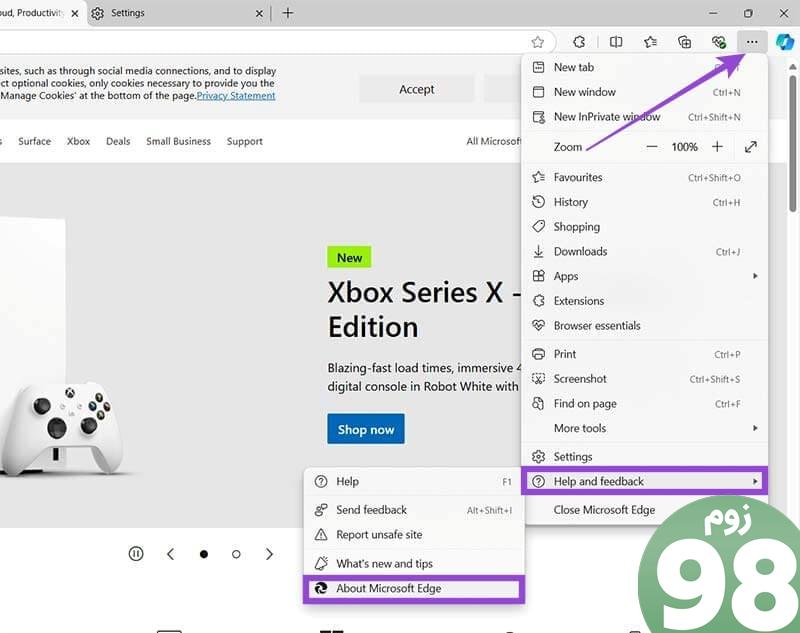Expand the Apps submenu
Screen dimensions: 800x633
click(x=645, y=276)
